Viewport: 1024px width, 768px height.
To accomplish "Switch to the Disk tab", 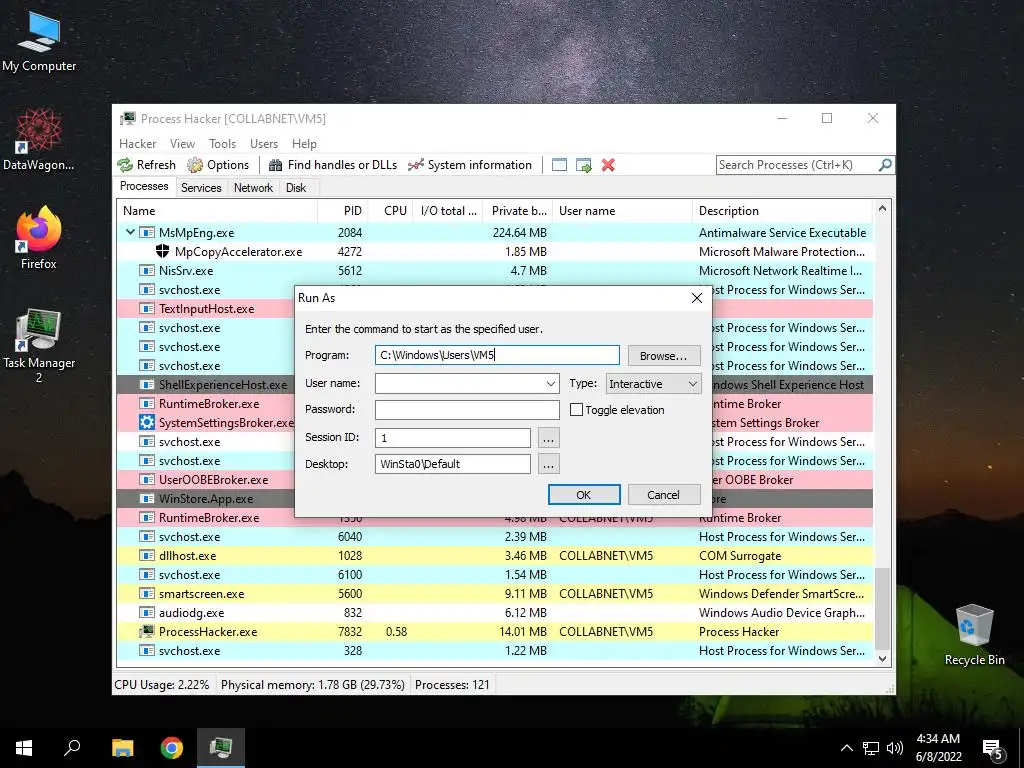I will pos(296,187).
